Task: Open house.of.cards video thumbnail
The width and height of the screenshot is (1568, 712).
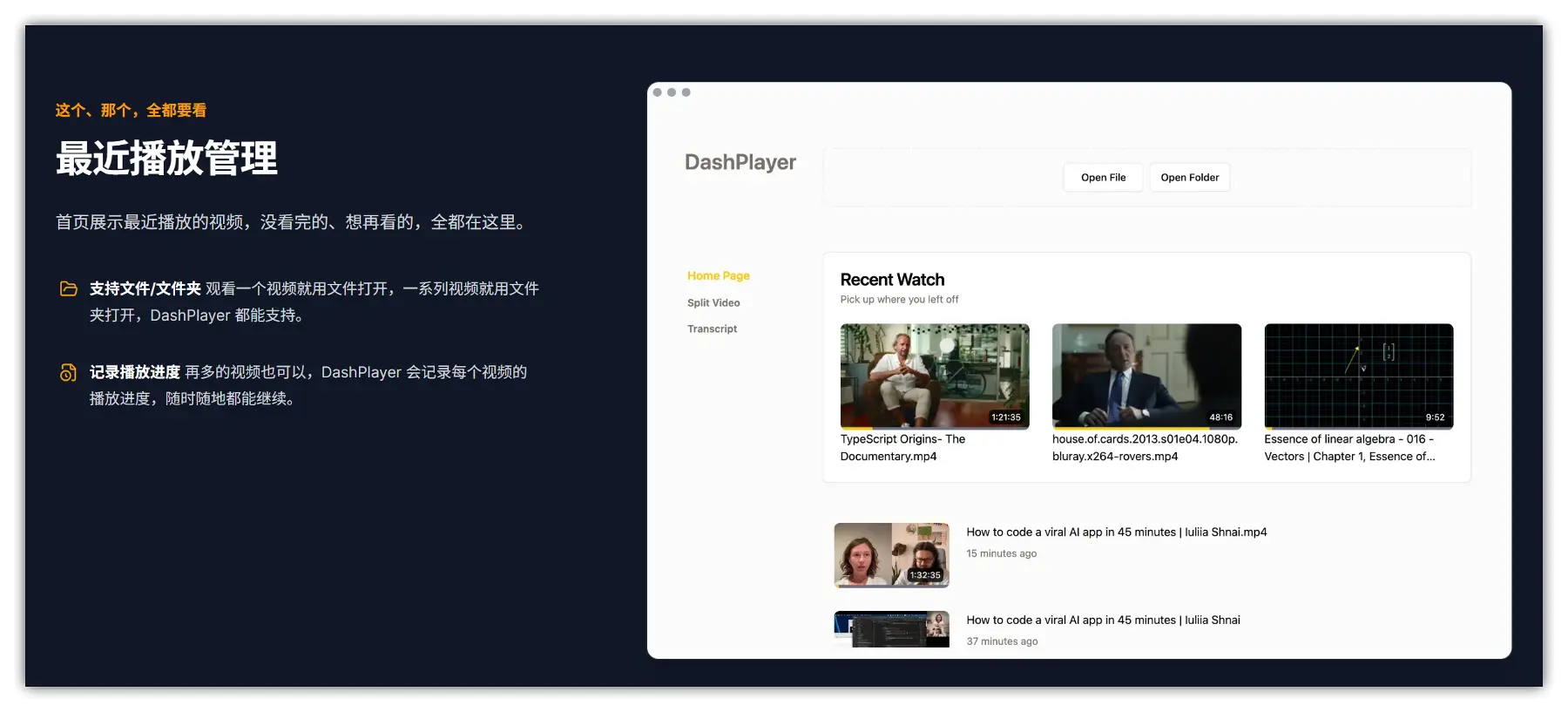Action: pyautogui.click(x=1146, y=376)
